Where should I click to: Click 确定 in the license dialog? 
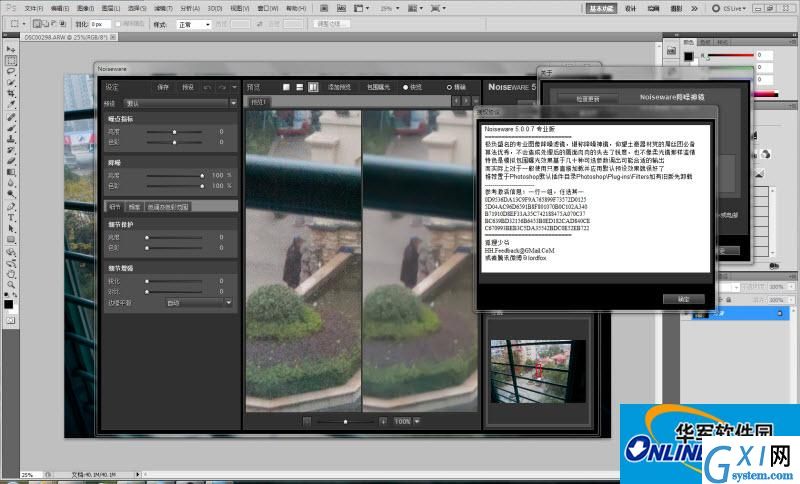[684, 299]
